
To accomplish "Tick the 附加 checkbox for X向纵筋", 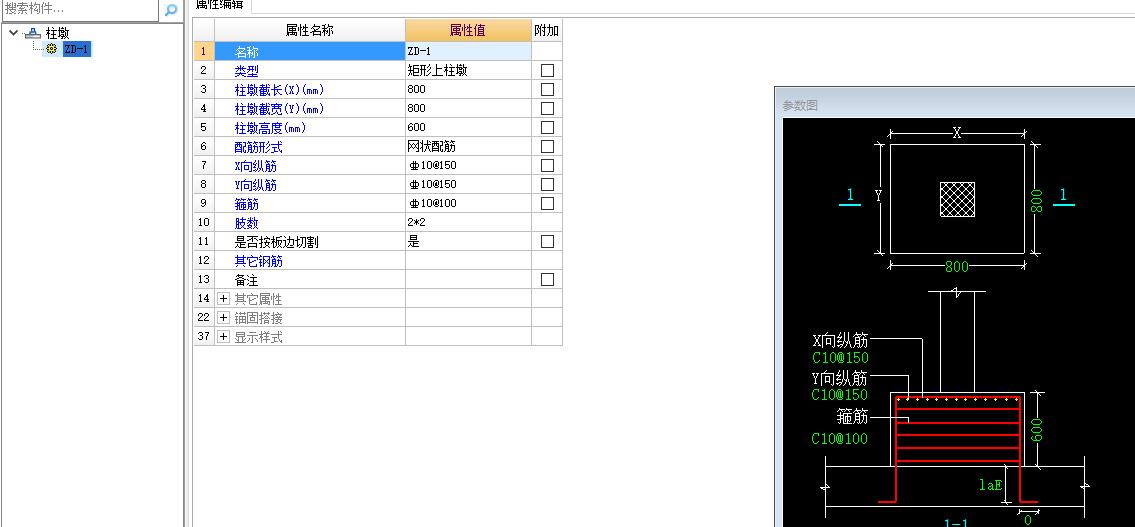I will [547, 166].
